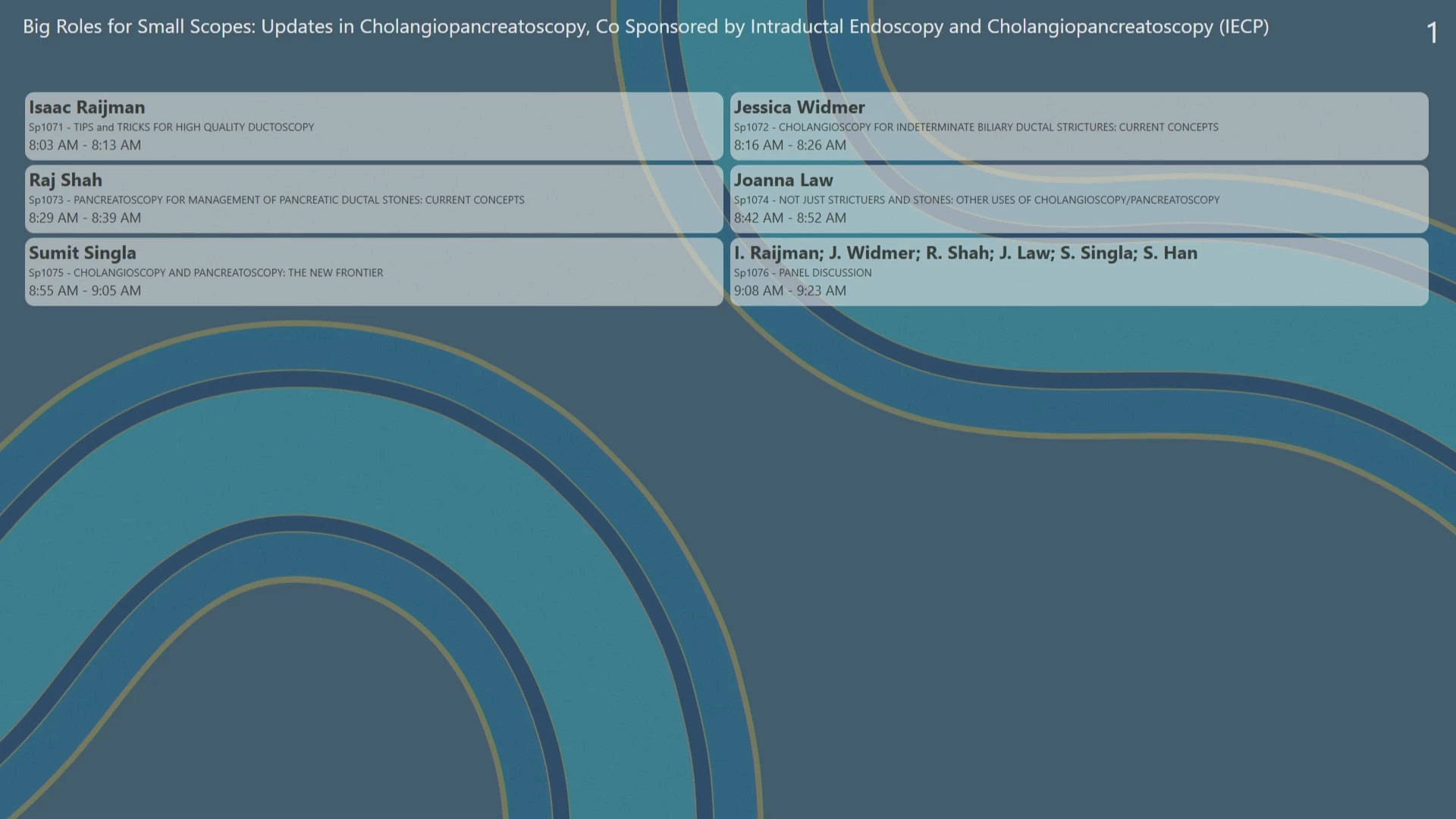Screen dimensions: 1456x819
Task: Click the time '8:16 AM - 8:26 AM'
Action: tap(790, 145)
